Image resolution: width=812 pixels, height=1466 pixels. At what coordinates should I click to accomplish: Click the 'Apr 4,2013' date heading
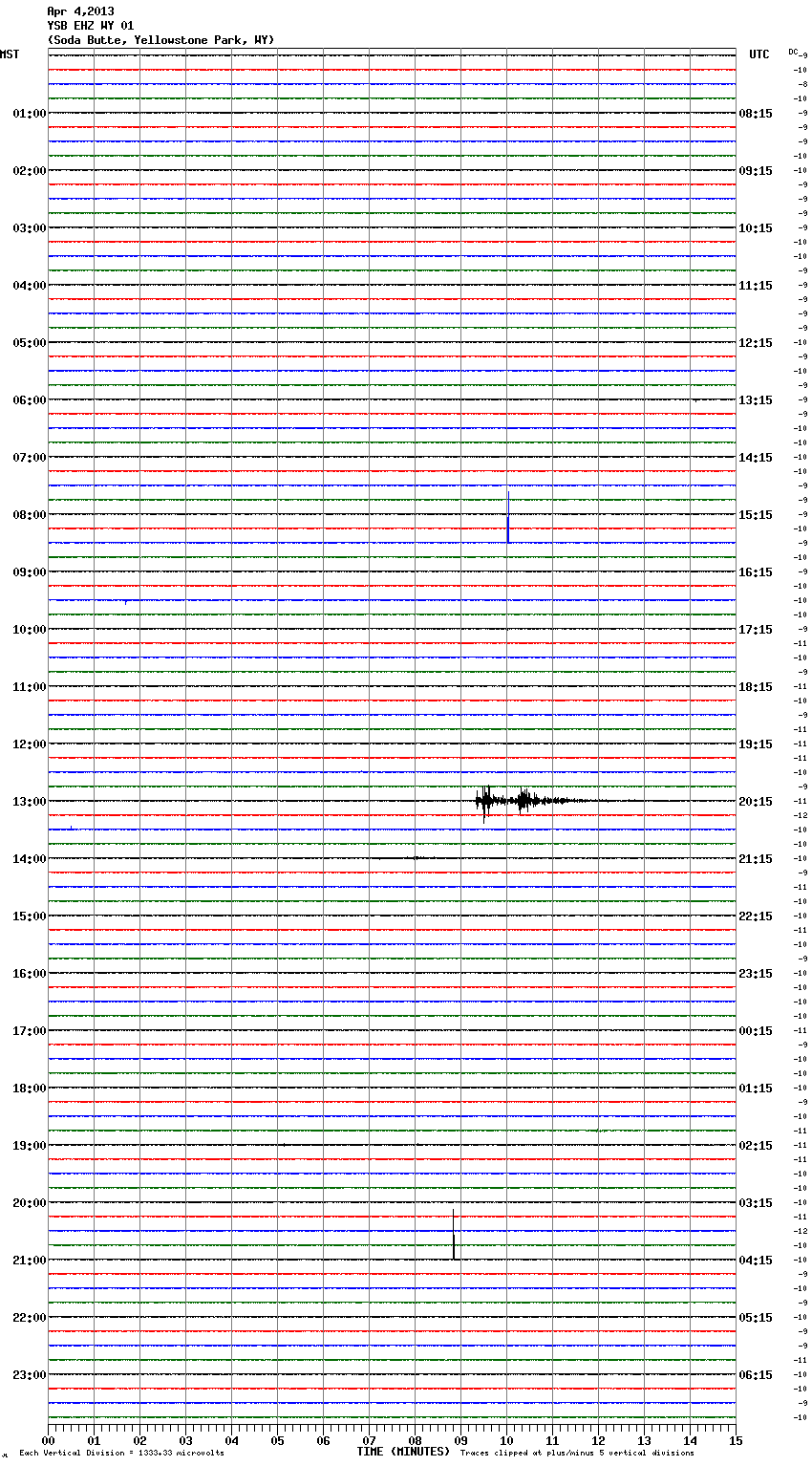[80, 11]
